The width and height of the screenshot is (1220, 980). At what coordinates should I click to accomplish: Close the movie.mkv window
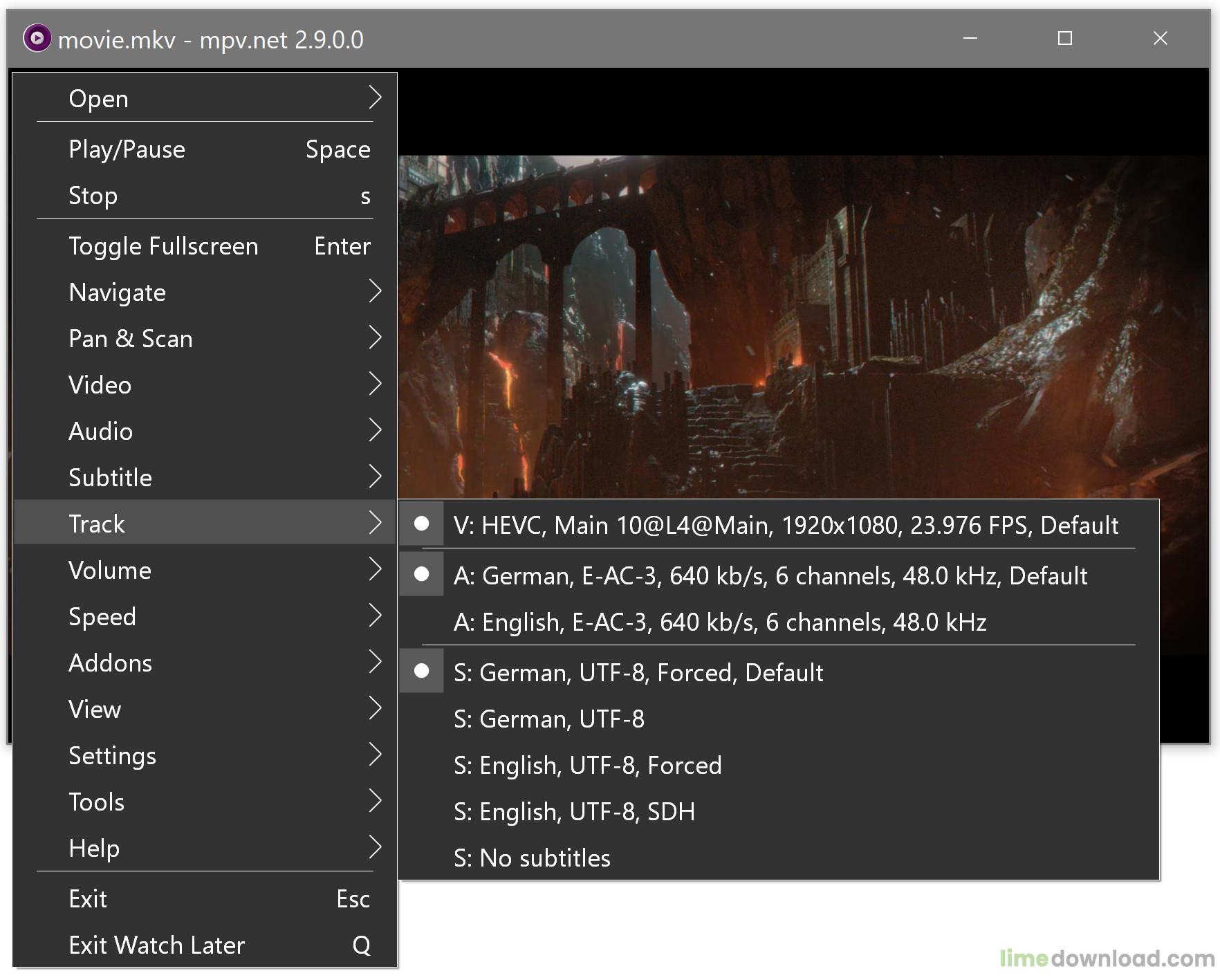(x=1160, y=39)
